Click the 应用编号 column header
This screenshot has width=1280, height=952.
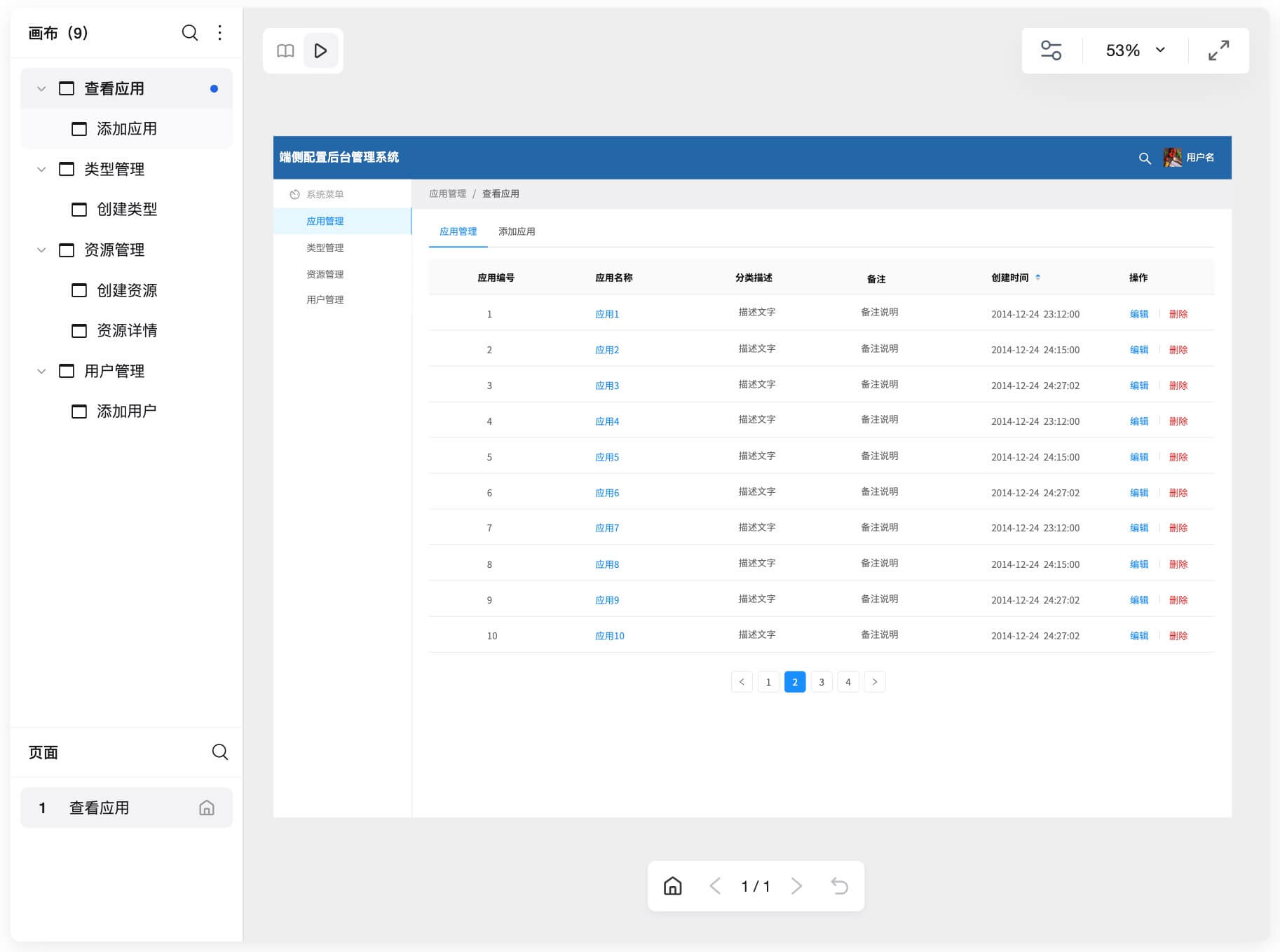coord(496,278)
